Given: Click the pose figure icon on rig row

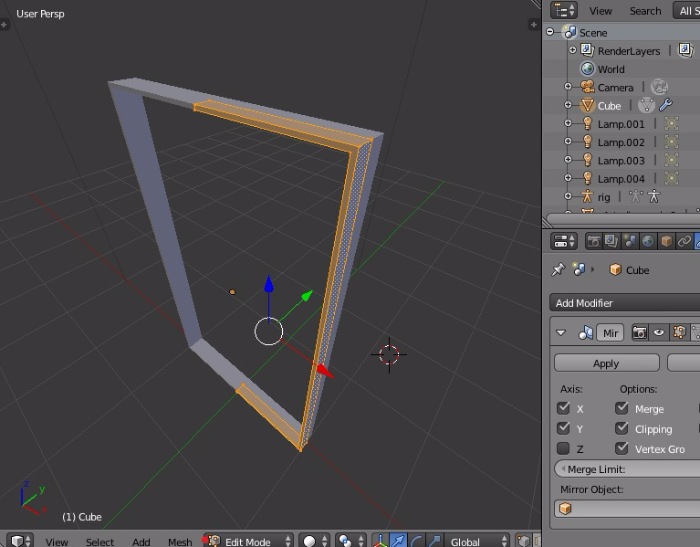Looking at the screenshot, I should (x=654, y=196).
